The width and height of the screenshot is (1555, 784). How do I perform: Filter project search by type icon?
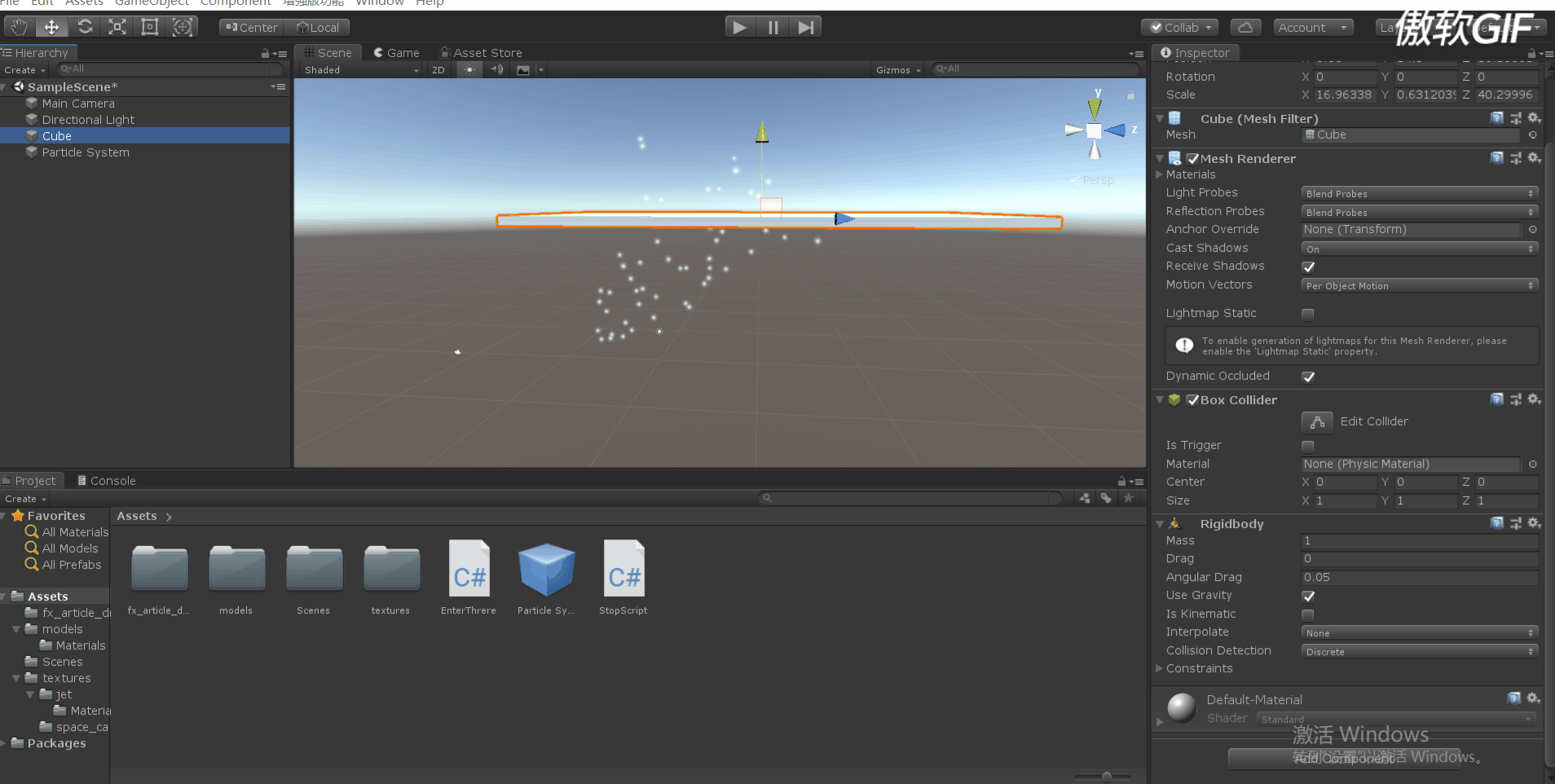pos(1085,498)
